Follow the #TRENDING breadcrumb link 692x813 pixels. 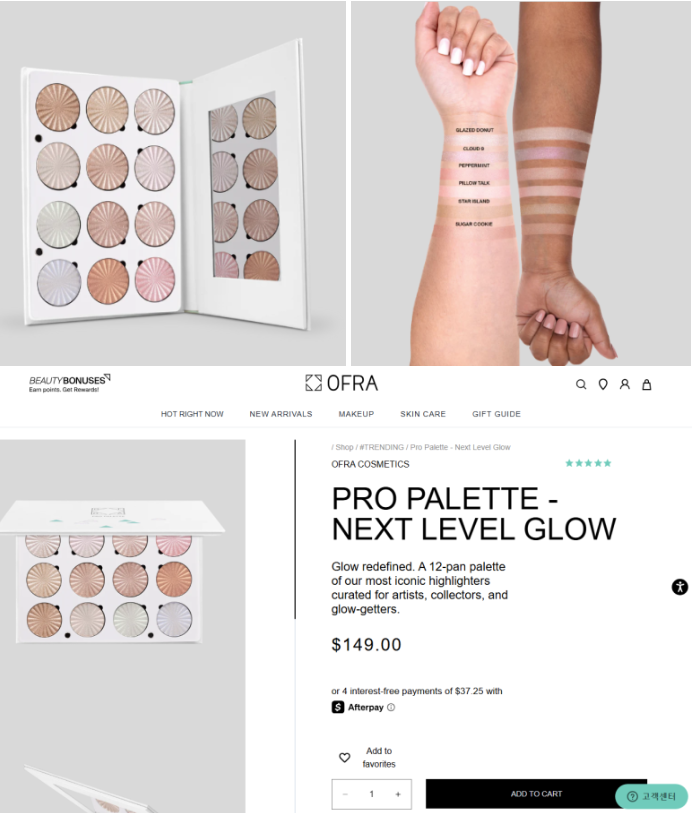[382, 447]
